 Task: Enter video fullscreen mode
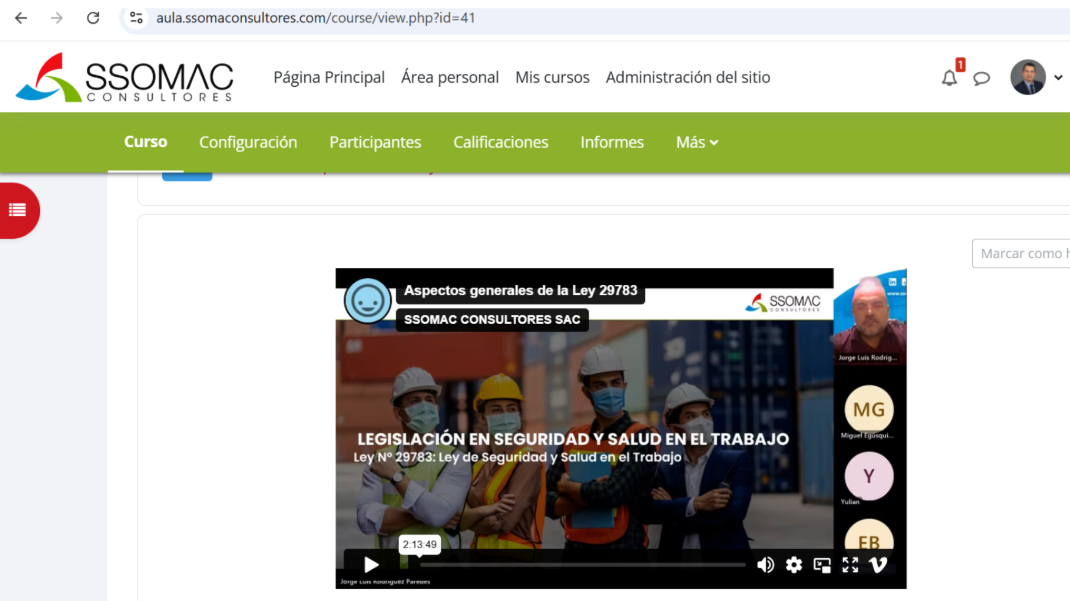tap(850, 565)
